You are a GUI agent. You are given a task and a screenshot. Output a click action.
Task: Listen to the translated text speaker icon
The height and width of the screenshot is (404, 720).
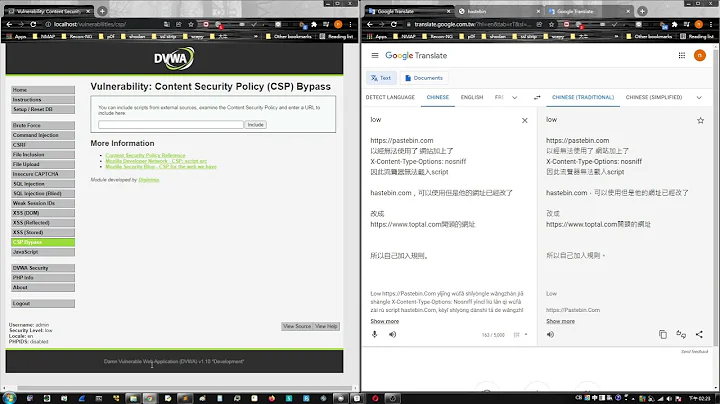[x=550, y=334]
